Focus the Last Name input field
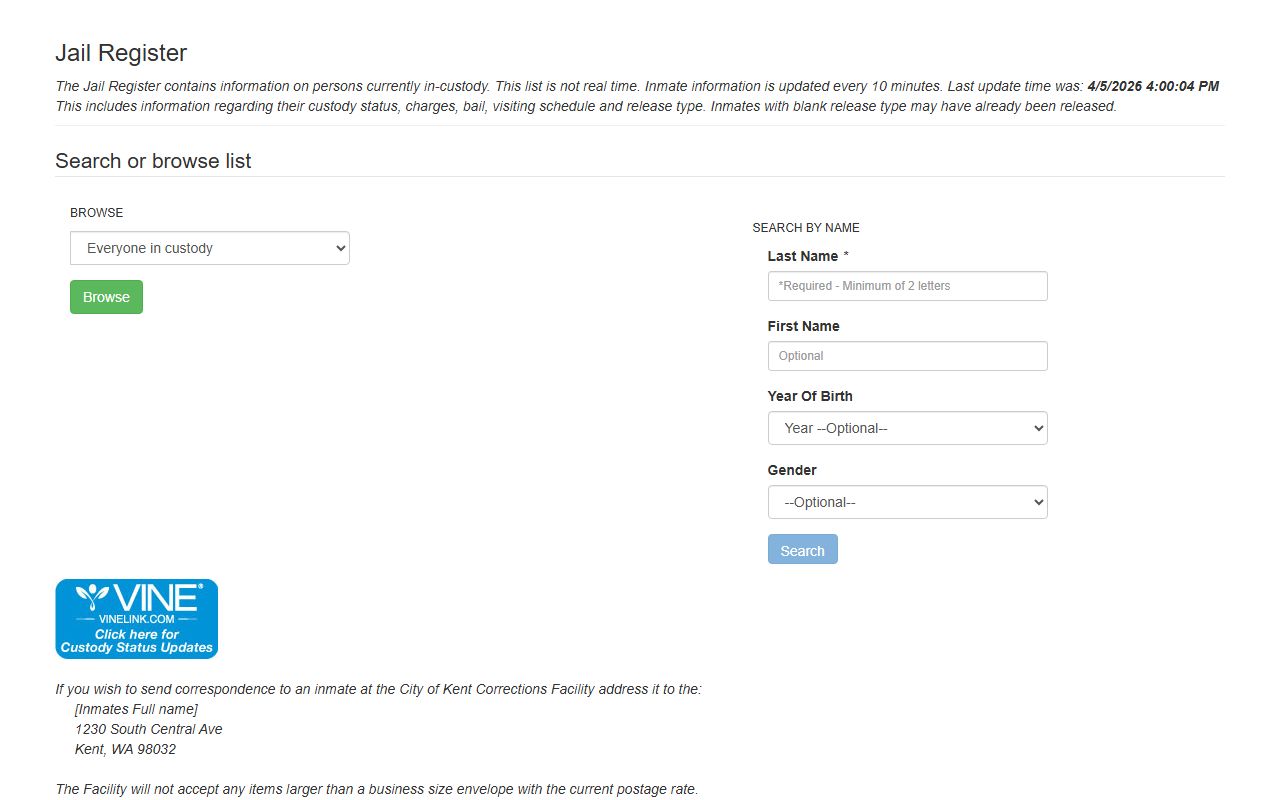The image size is (1280, 800). point(908,286)
